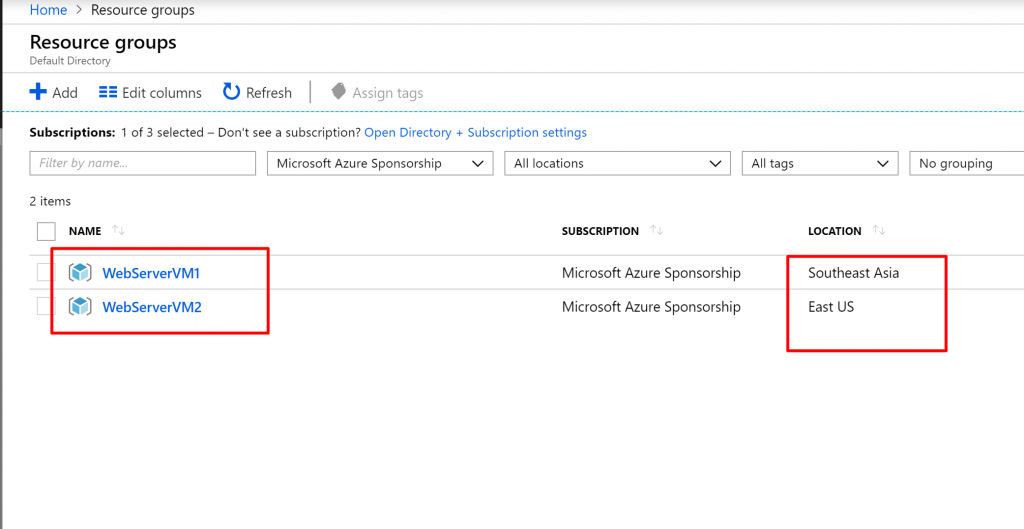Sort by Subscription column arrows icon
Image resolution: width=1024 pixels, height=529 pixels.
point(656,230)
